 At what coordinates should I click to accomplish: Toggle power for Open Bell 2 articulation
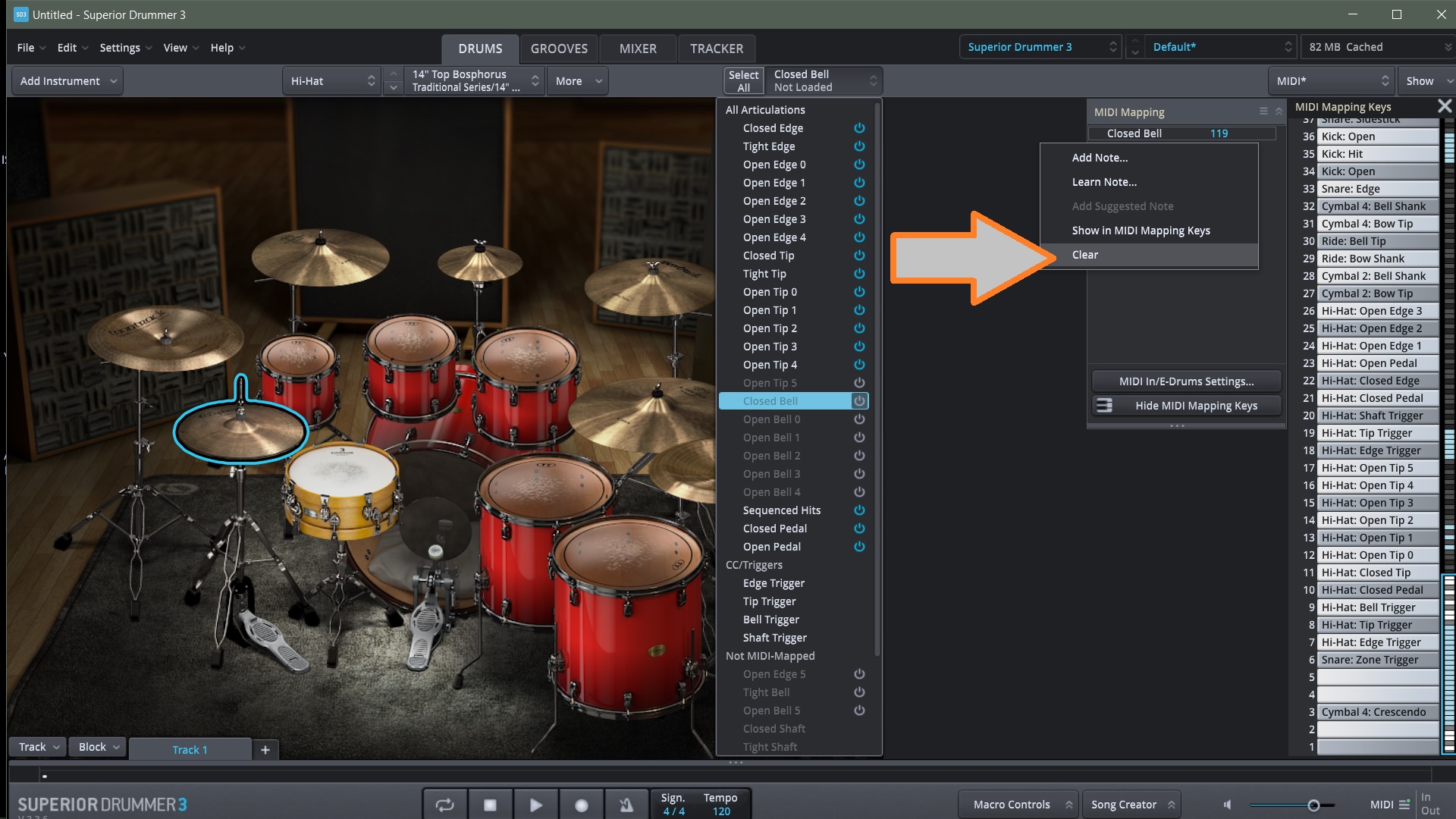859,456
